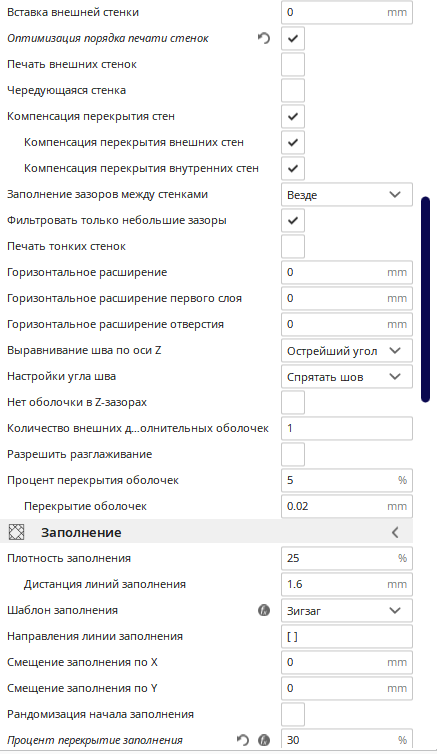This screenshot has height=754, width=437.
Task: Click 'Печать тонких стенок' label
Action: pos(66,246)
